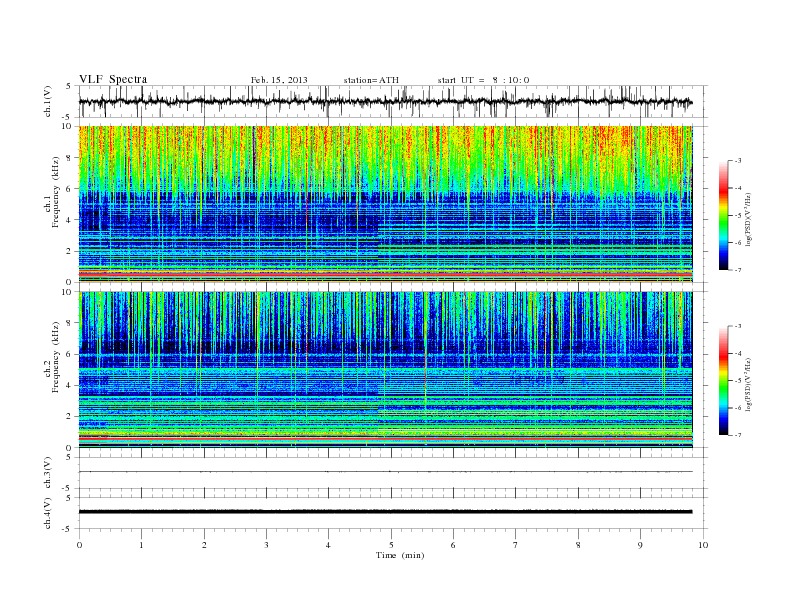Click the ch.1 spectrogram 2 kHz tick label
Image resolution: width=792 pixels, height=612 pixels.
click(x=69, y=251)
